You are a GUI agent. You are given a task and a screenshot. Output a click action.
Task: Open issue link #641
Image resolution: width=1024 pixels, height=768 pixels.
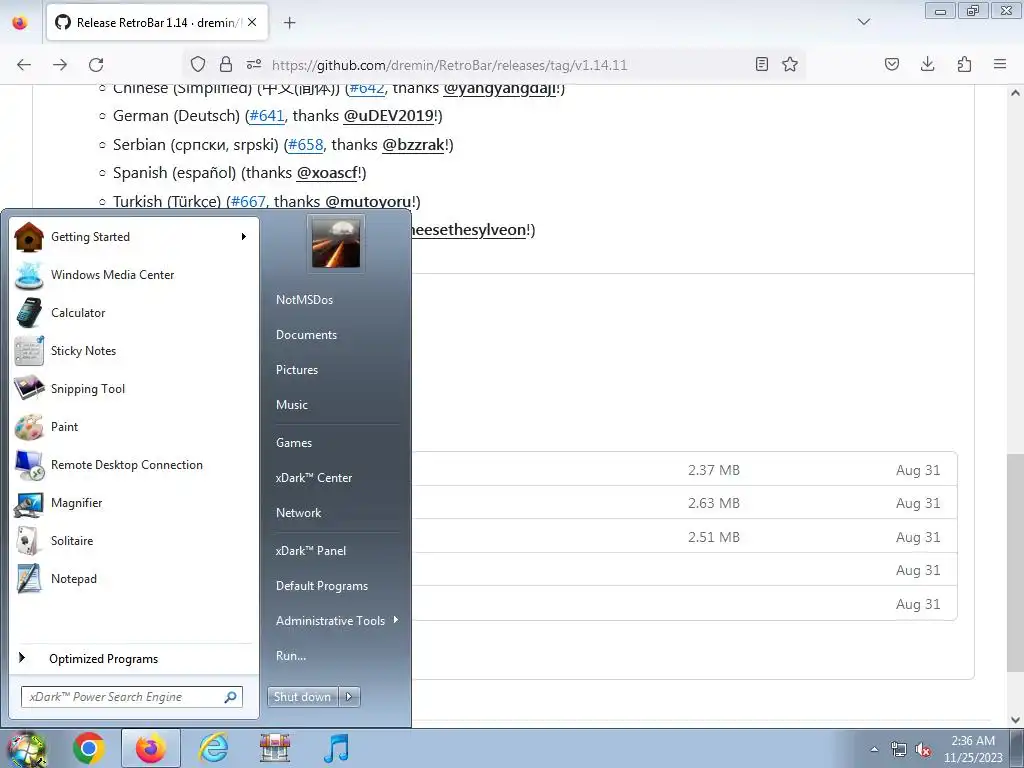tap(267, 116)
